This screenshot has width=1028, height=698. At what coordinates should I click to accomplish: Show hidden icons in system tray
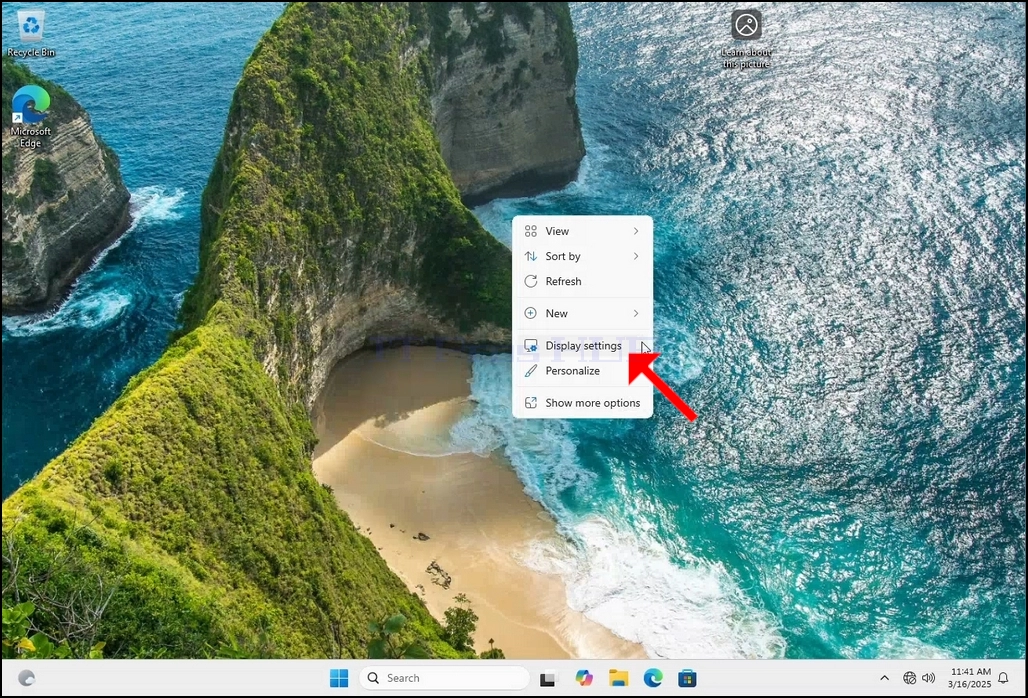coord(884,678)
